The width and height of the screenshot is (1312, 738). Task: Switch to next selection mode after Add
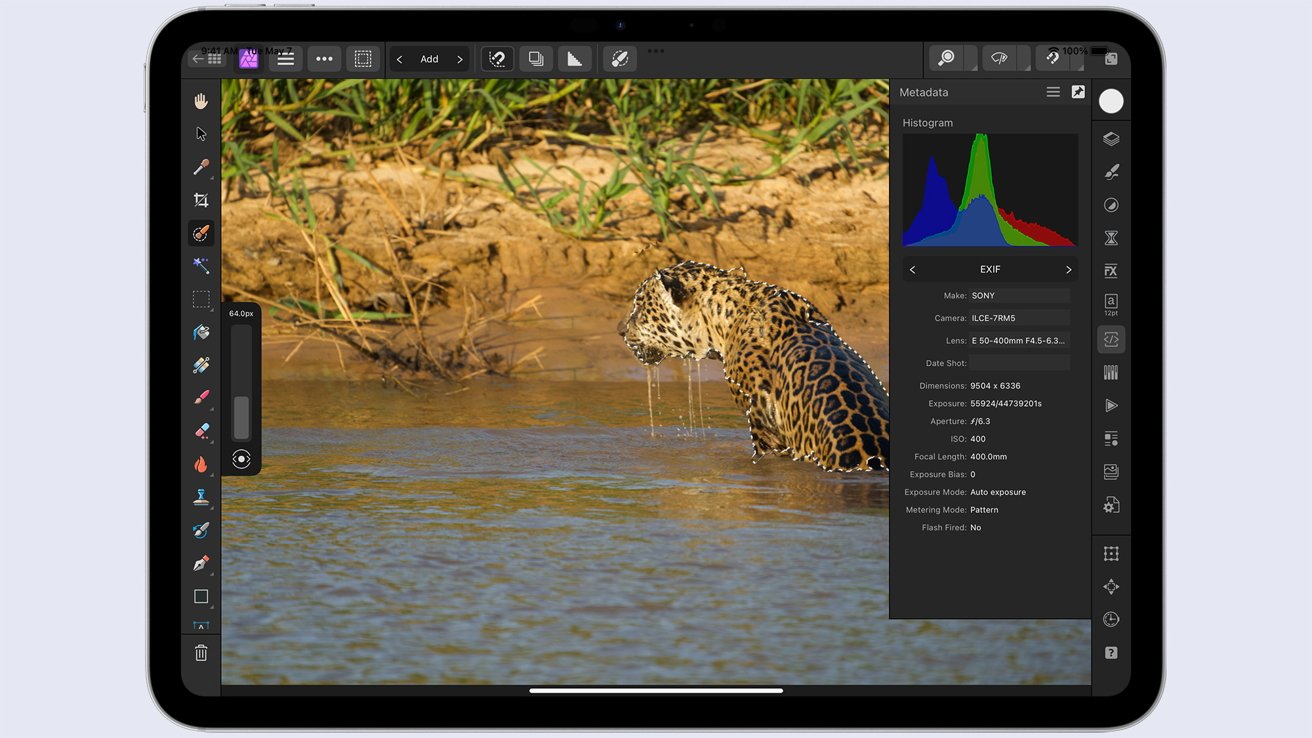(x=460, y=60)
